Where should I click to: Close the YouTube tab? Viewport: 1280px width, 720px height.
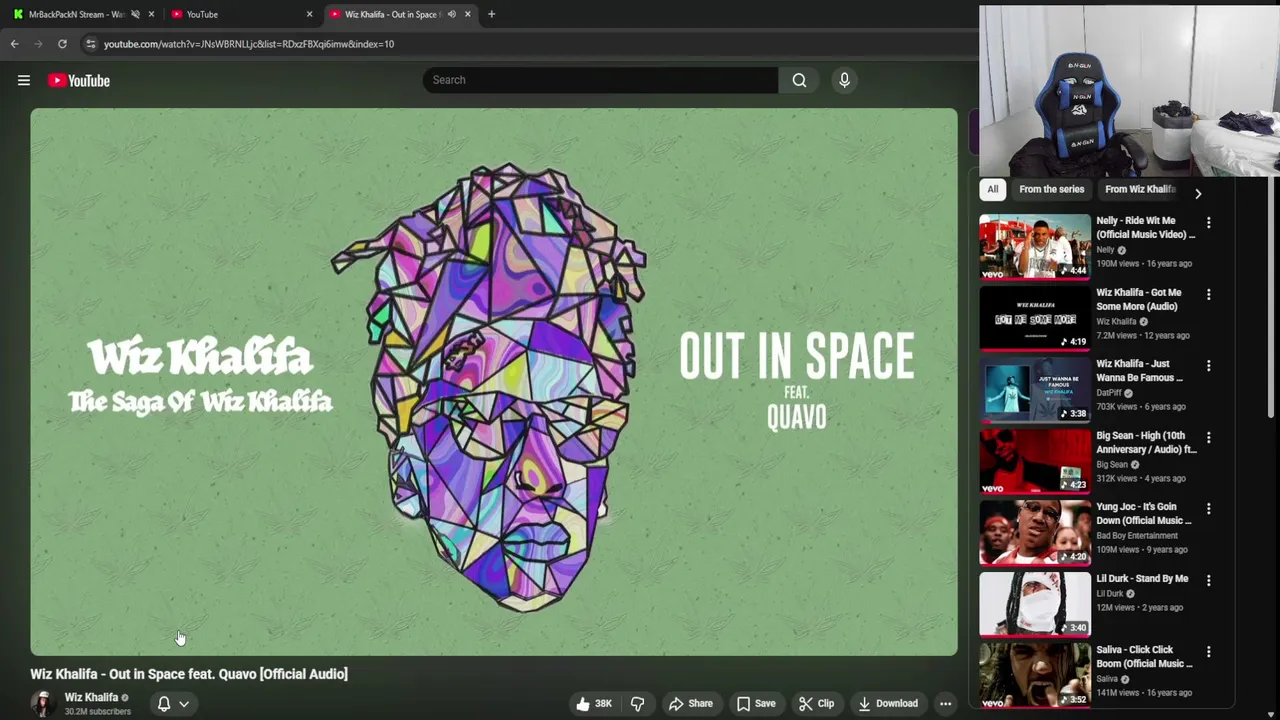point(309,14)
